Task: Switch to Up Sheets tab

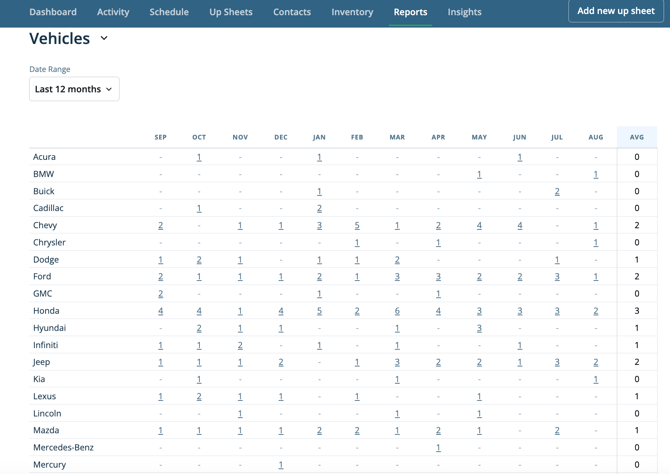Action: (231, 12)
